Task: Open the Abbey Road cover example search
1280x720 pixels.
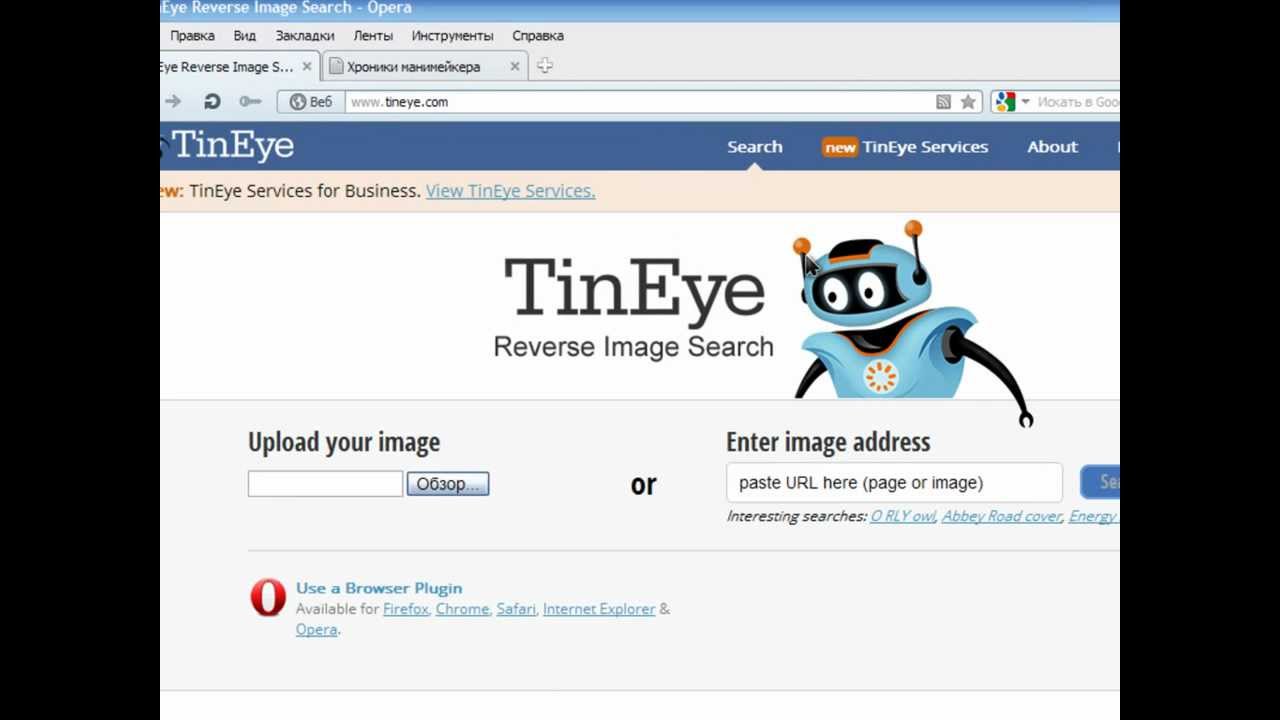Action: [x=1002, y=516]
